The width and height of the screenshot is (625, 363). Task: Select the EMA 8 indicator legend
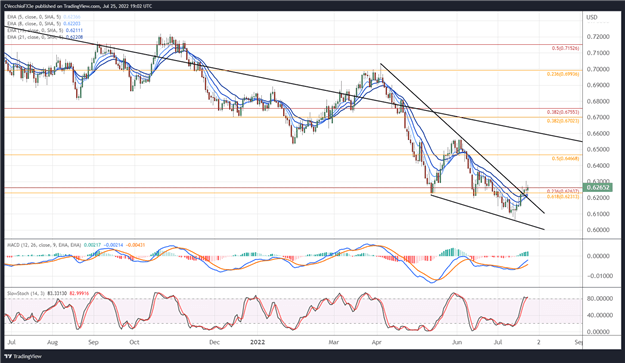click(x=44, y=24)
